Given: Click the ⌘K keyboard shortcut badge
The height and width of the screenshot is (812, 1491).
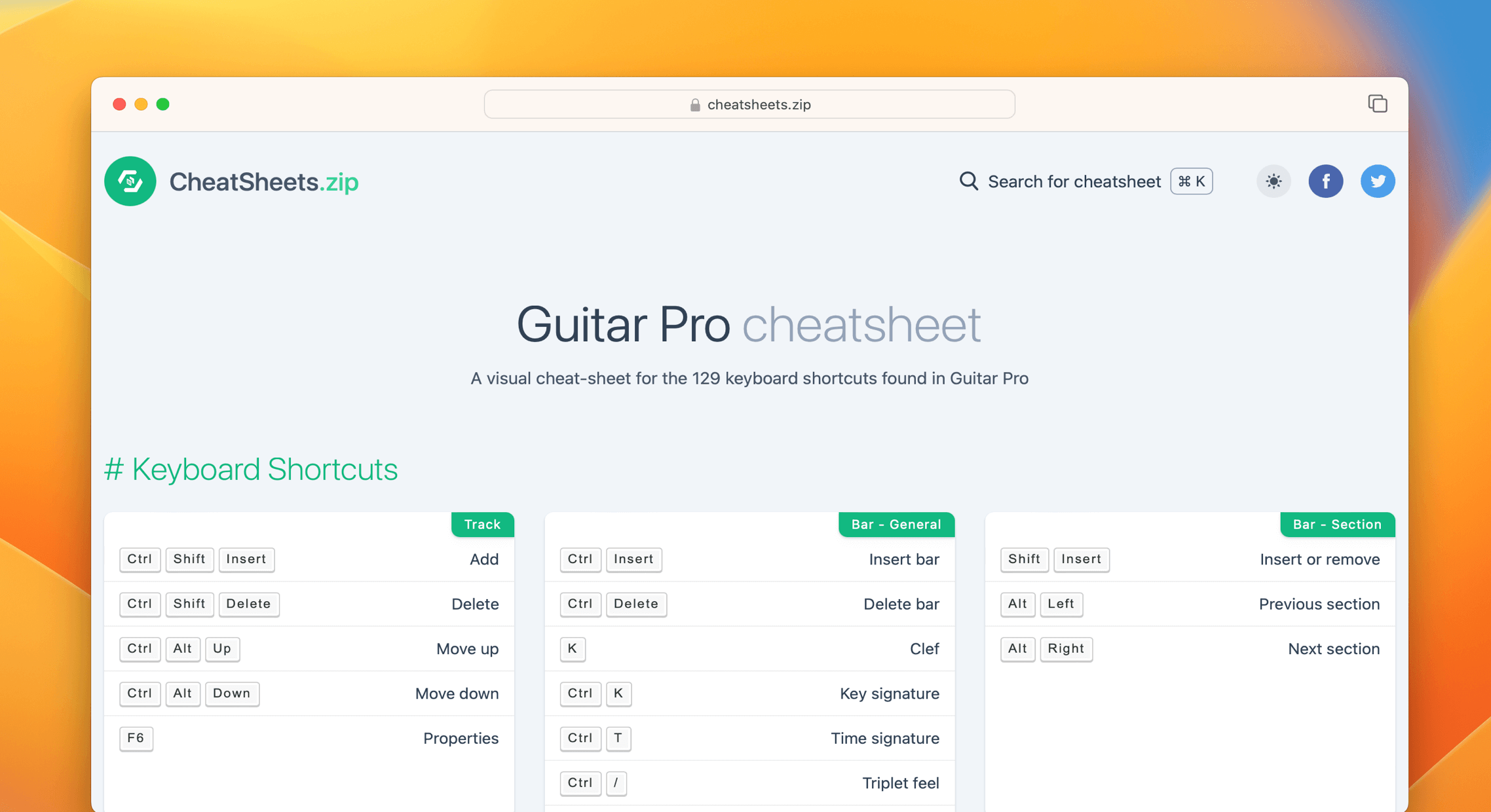Looking at the screenshot, I should (x=1191, y=181).
